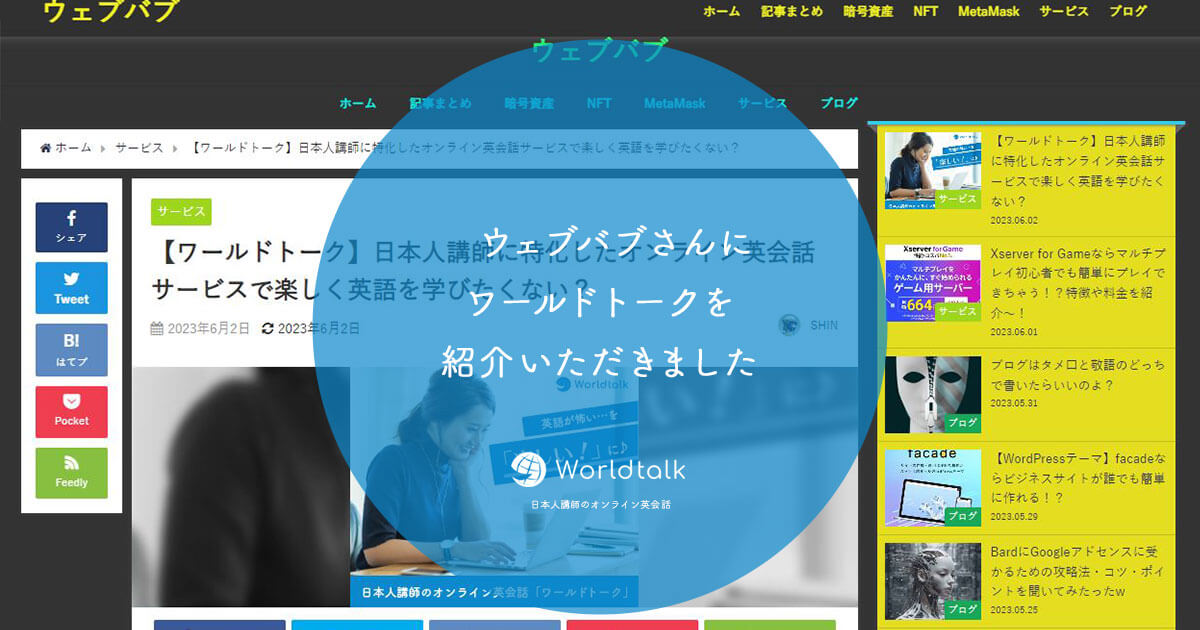Image resolution: width=1200 pixels, height=630 pixels.
Task: Open the Bard robot face thumbnail
Action: click(933, 581)
